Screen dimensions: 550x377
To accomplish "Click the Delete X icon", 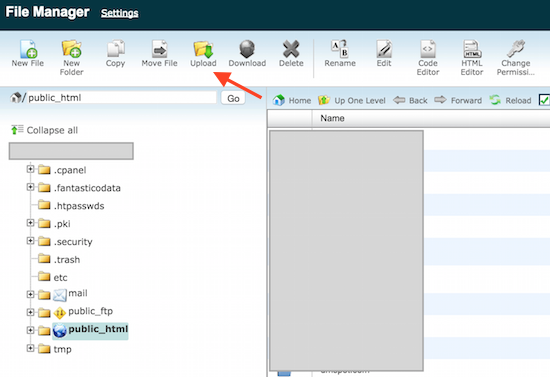I will [x=291, y=49].
